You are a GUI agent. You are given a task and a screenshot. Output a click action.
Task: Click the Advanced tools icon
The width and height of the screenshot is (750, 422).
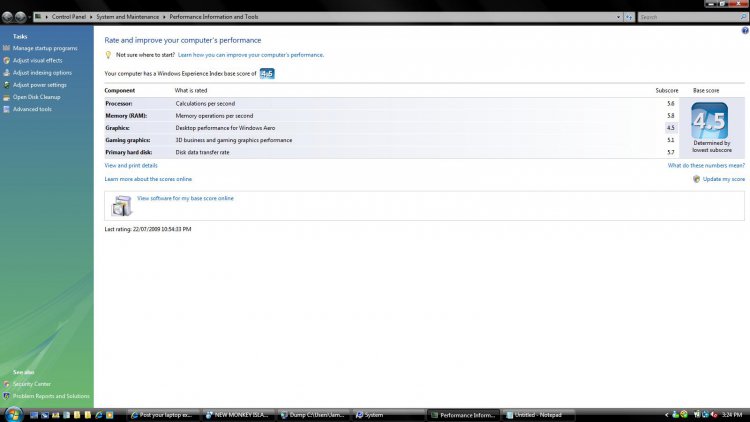(x=6, y=109)
